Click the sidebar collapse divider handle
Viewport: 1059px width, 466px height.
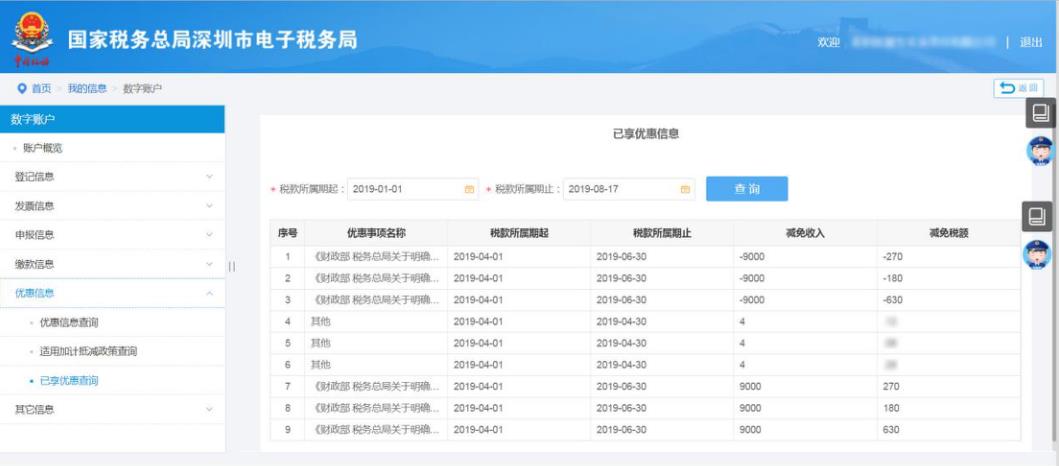click(232, 265)
